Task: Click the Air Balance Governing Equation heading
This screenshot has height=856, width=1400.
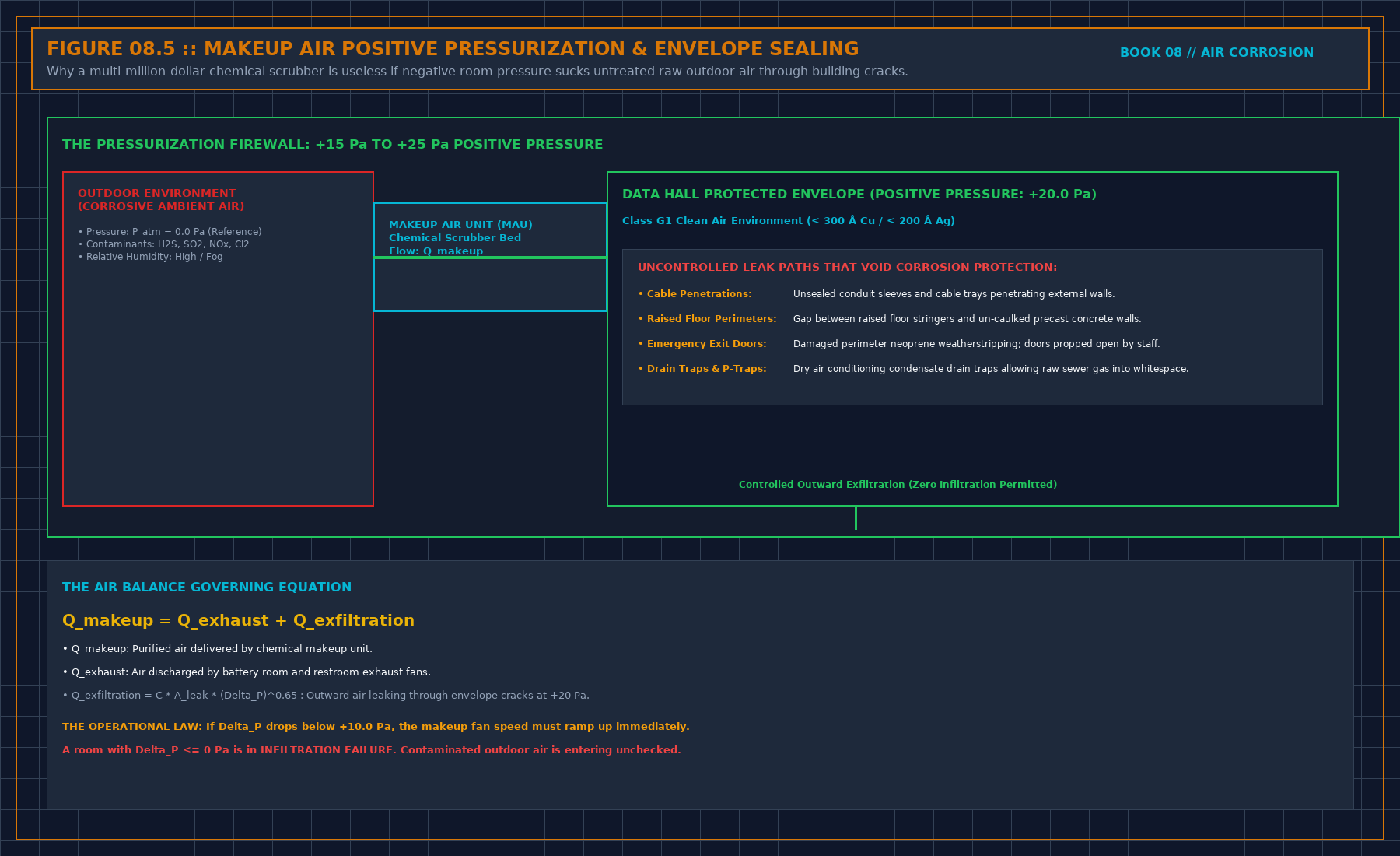Action: [207, 588]
